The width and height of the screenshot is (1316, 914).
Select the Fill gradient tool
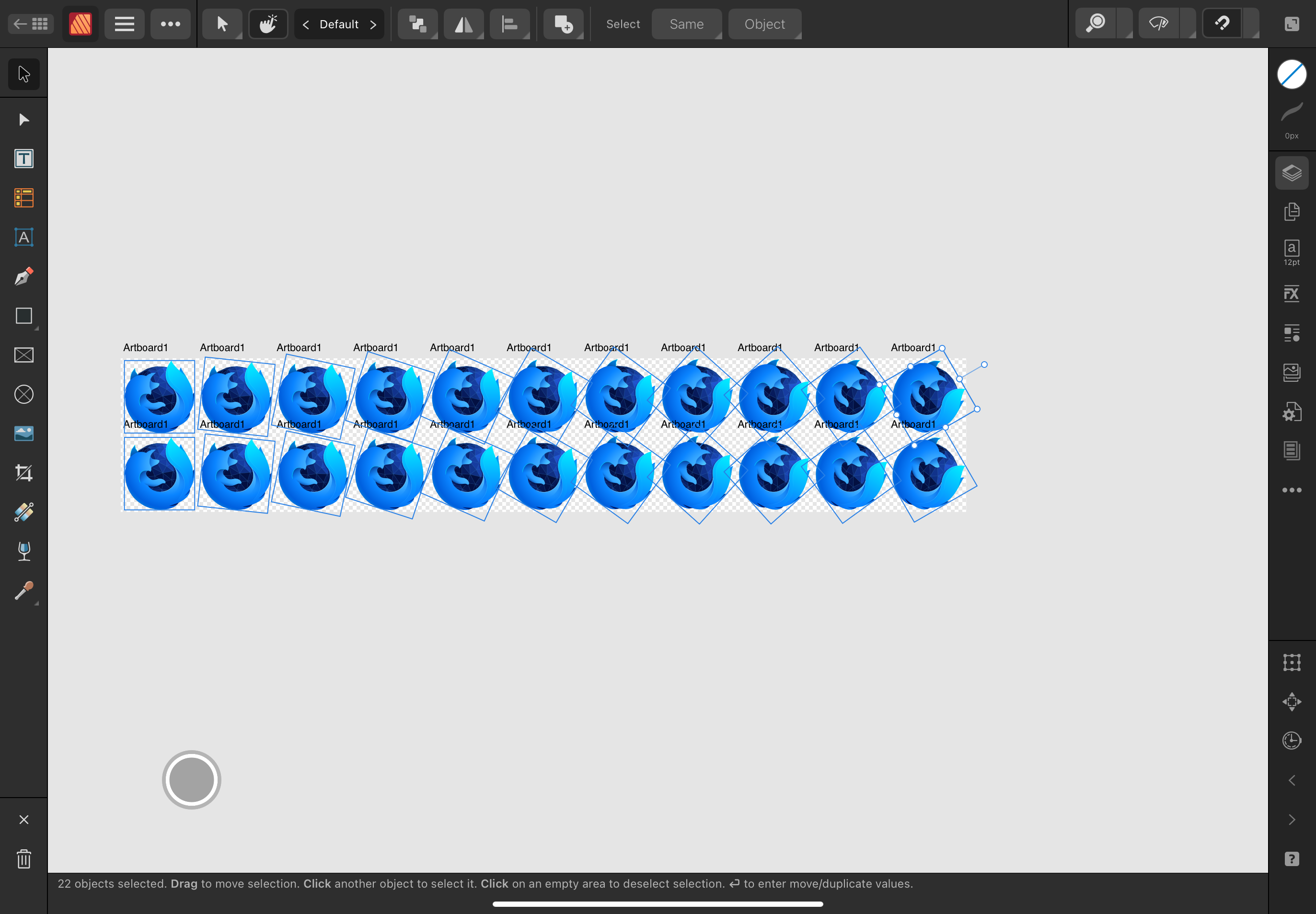[24, 512]
